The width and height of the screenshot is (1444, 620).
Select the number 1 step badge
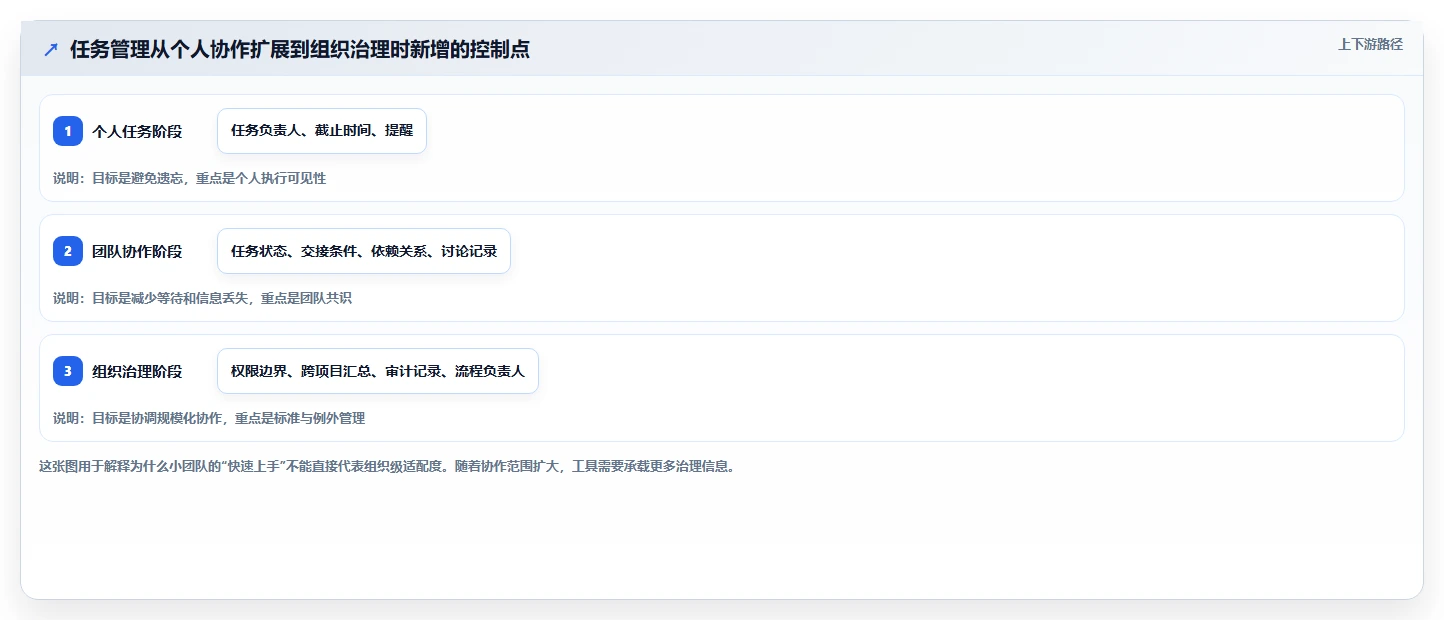[68, 131]
